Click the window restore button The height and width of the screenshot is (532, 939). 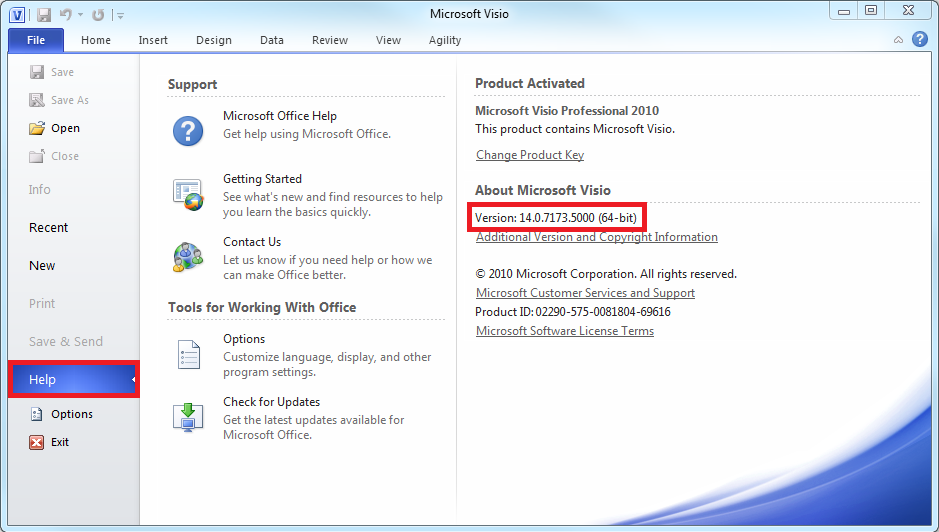871,10
